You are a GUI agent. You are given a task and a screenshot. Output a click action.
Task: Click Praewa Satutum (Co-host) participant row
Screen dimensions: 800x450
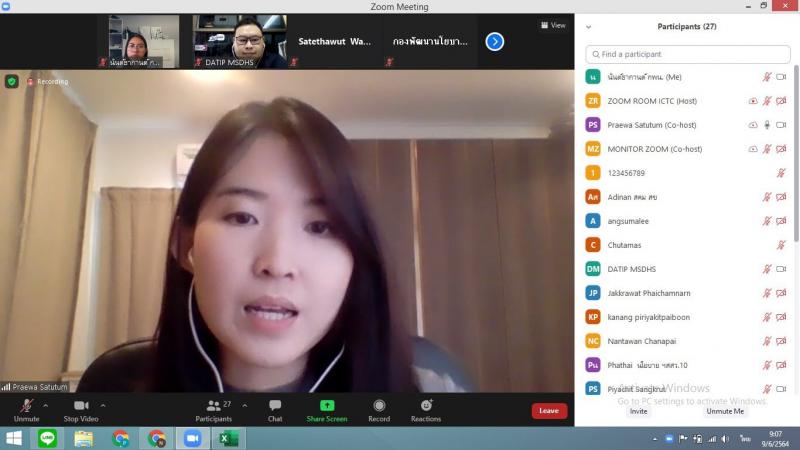[x=687, y=125]
